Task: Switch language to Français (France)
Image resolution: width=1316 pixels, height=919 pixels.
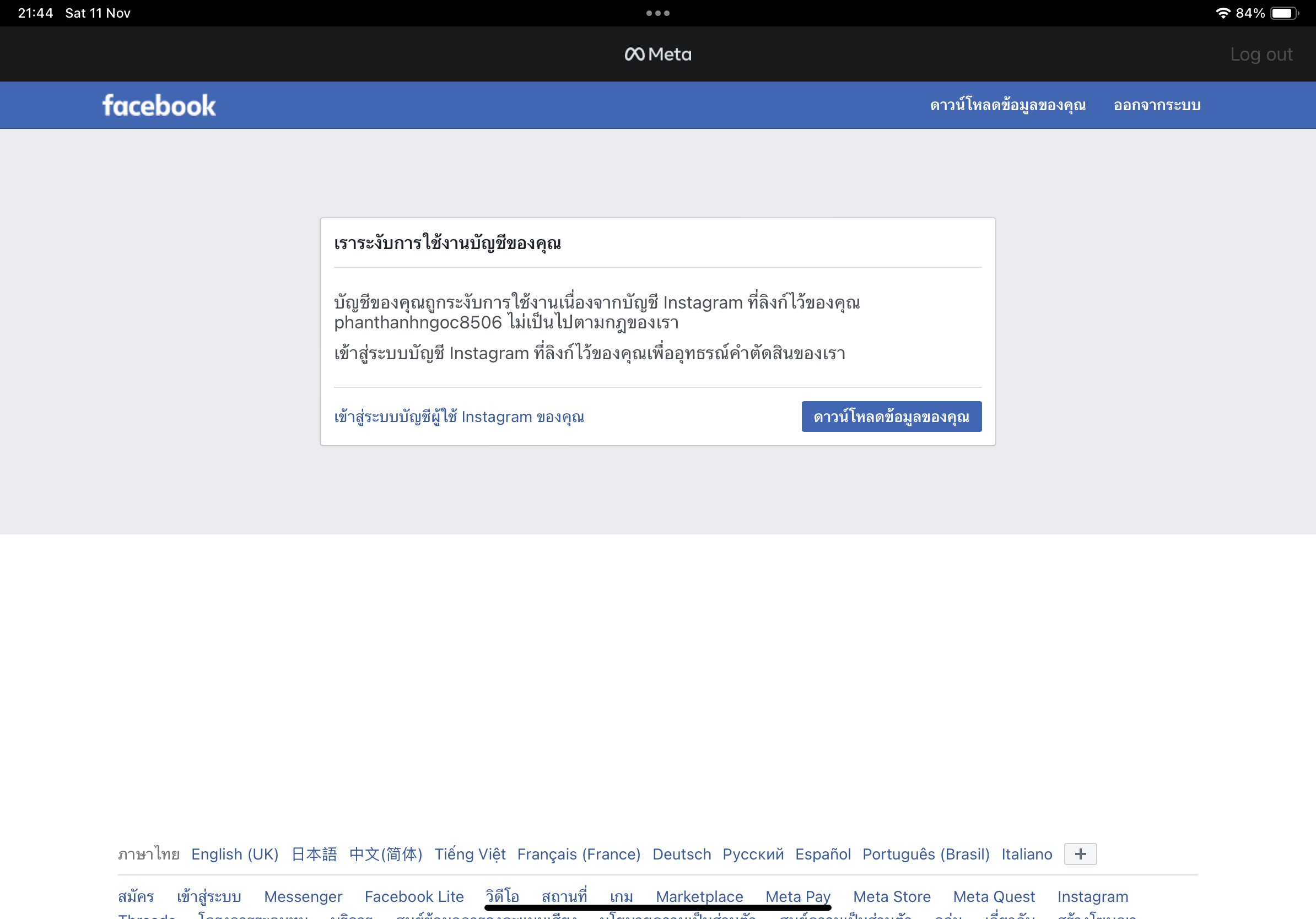Action: click(579, 853)
